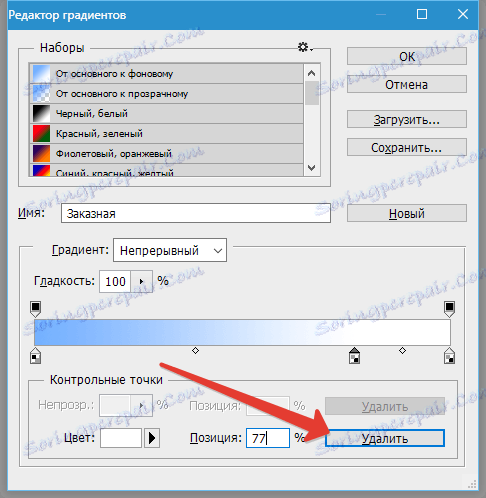Open the presets gear menu
Image resolution: width=486 pixels, height=498 pixels.
coord(305,47)
